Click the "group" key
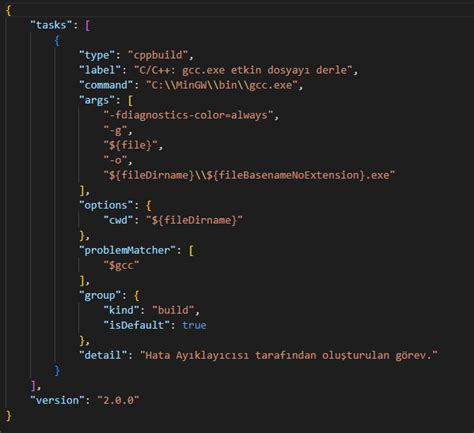 pyautogui.click(x=100, y=295)
